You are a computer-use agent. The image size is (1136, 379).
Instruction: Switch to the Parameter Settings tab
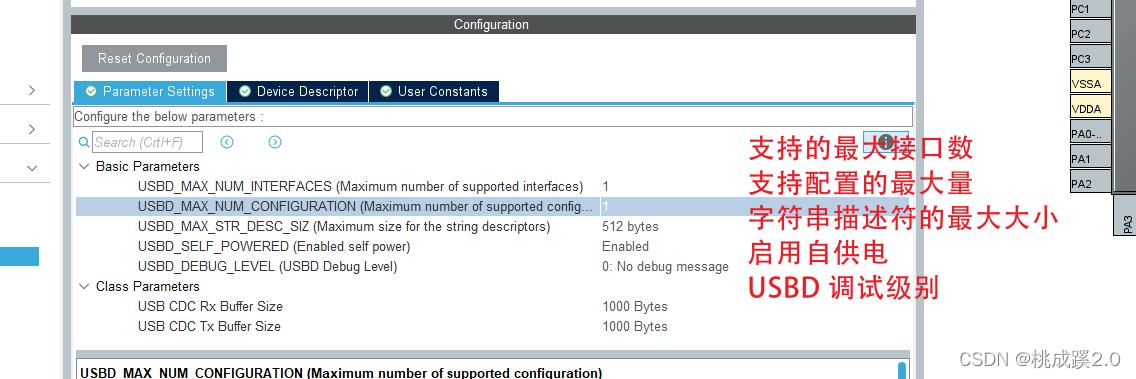point(150,91)
